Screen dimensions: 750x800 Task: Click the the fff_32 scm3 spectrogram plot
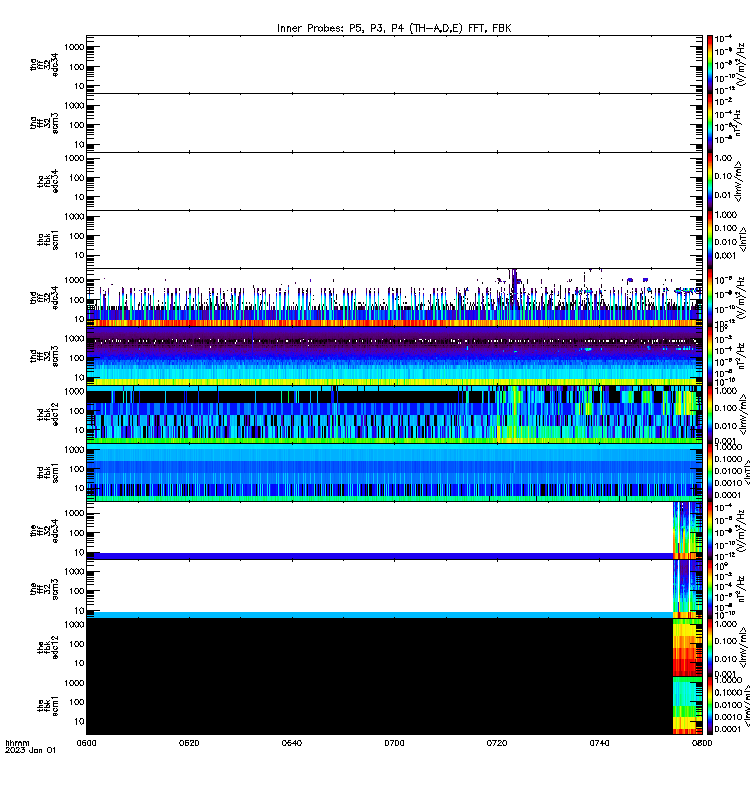(x=394, y=589)
